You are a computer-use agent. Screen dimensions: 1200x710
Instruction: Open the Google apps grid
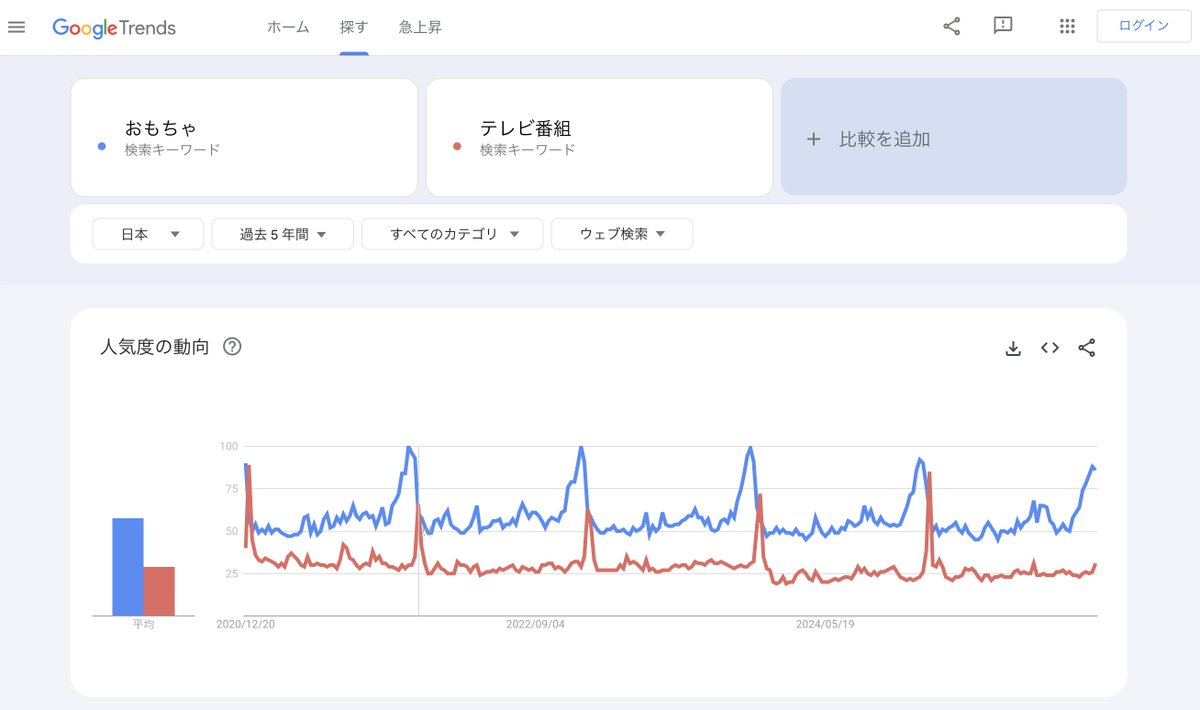click(1067, 27)
